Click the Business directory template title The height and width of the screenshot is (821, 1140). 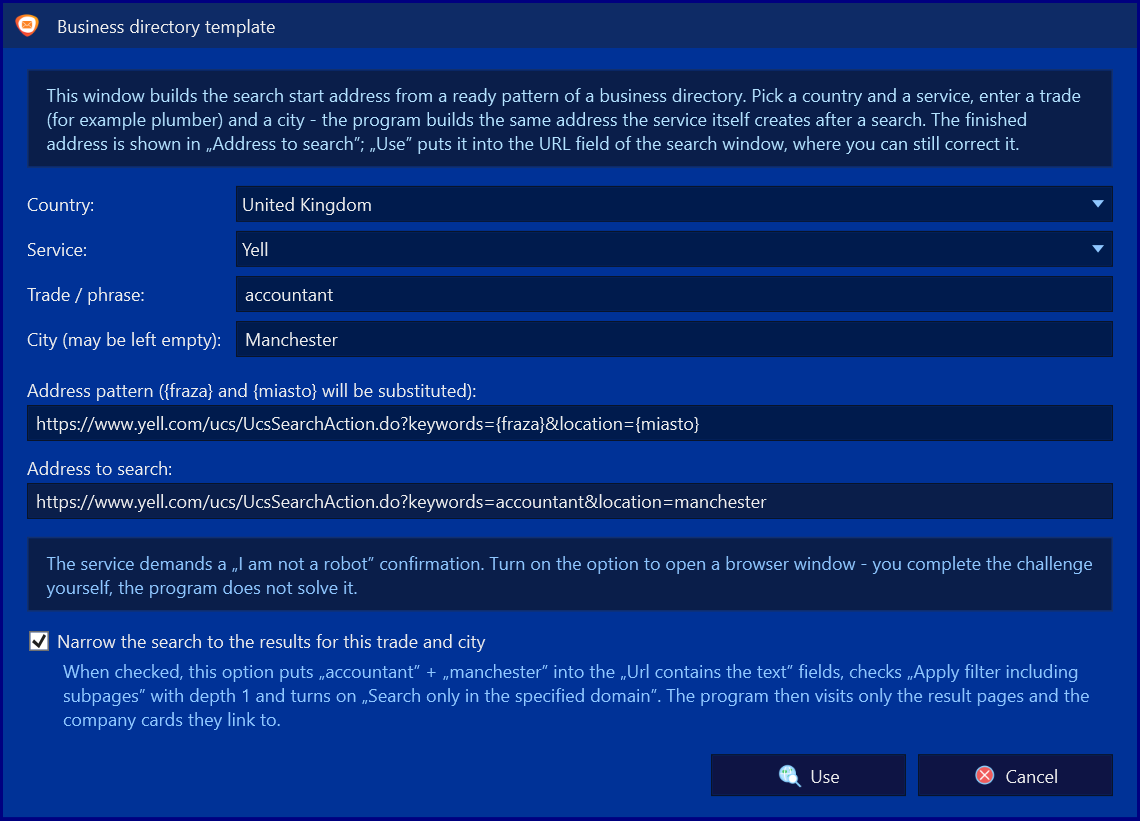(x=166, y=27)
